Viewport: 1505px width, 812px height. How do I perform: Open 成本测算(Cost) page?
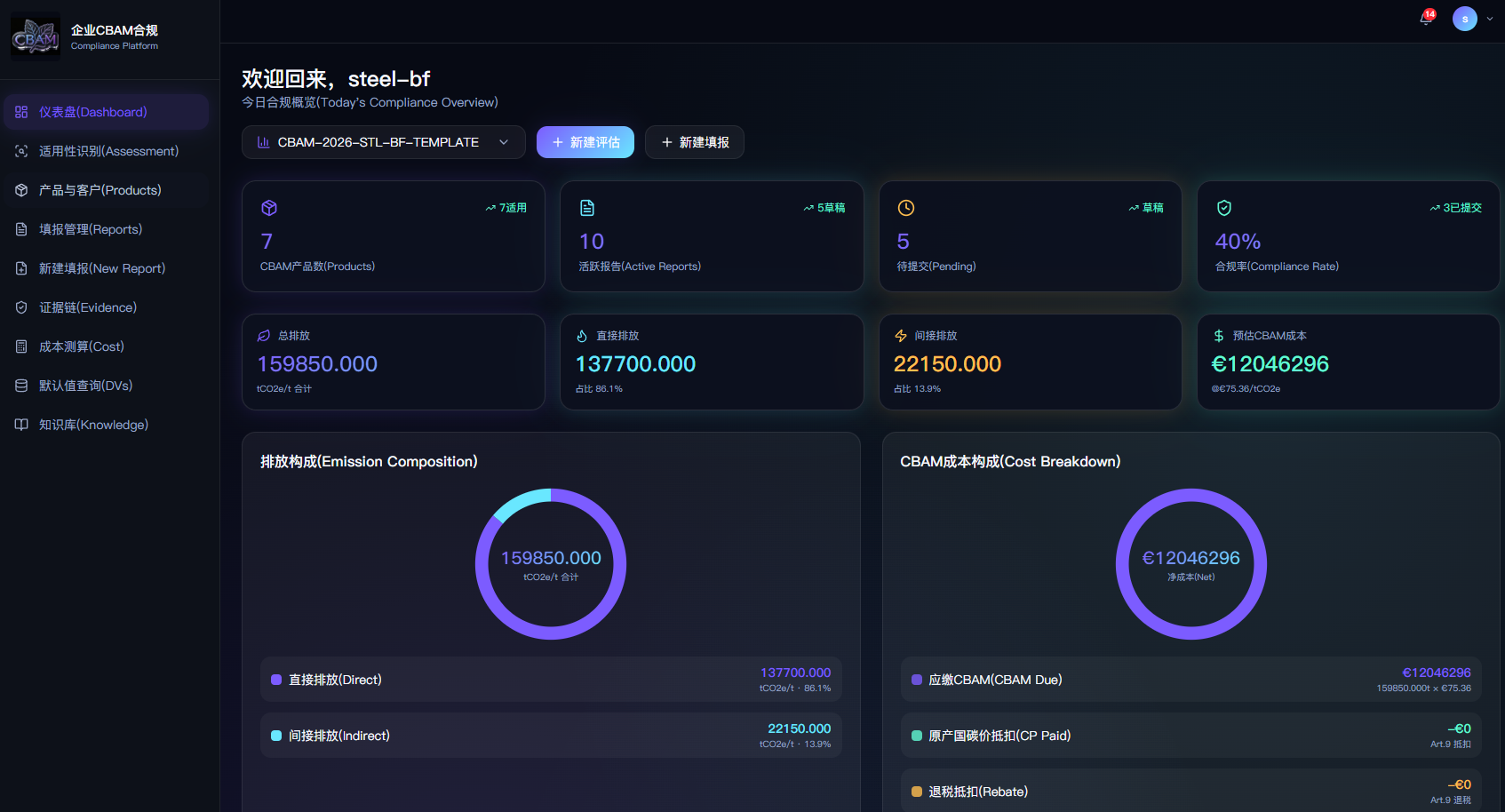(106, 346)
